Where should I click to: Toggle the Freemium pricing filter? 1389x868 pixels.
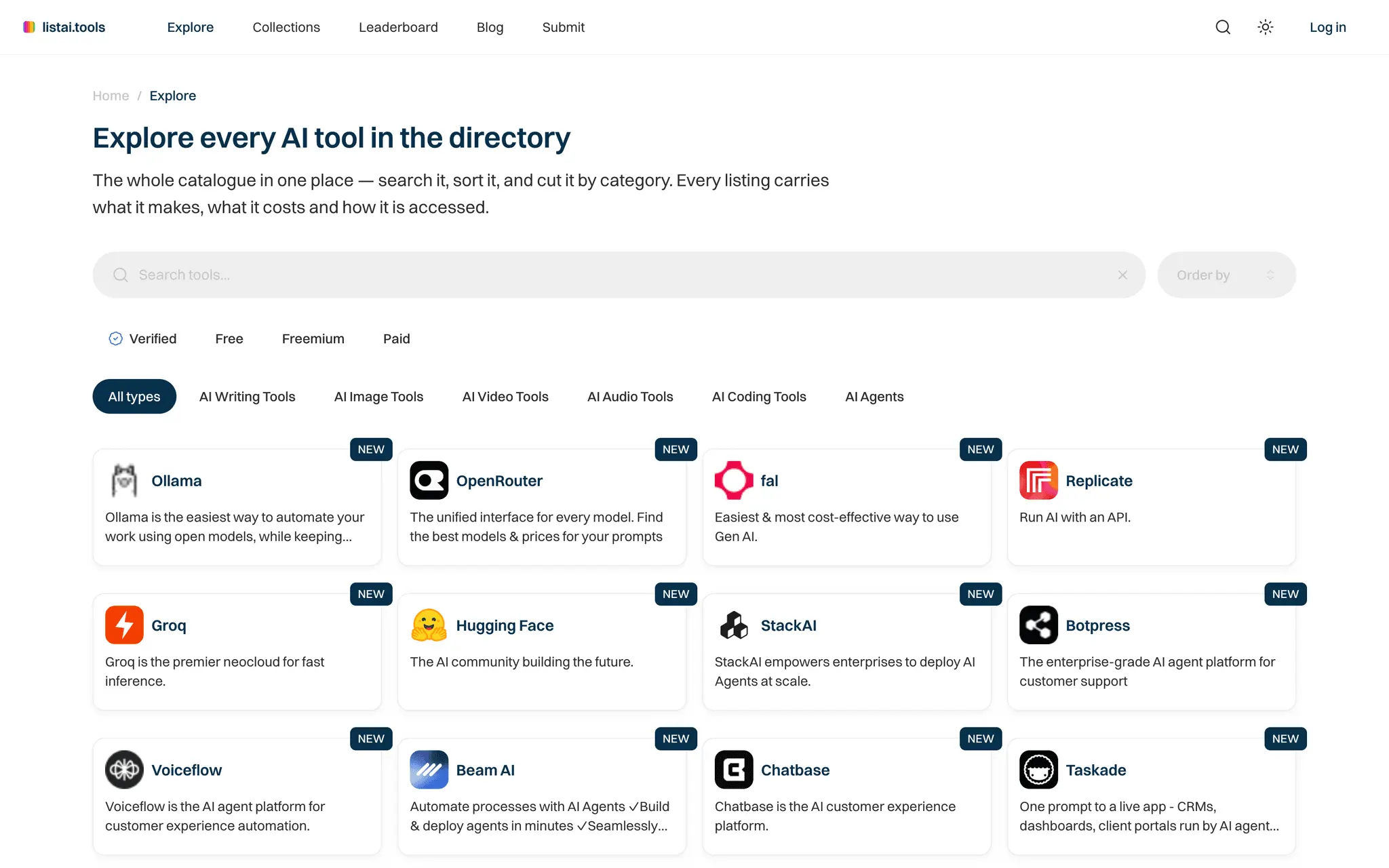click(313, 338)
